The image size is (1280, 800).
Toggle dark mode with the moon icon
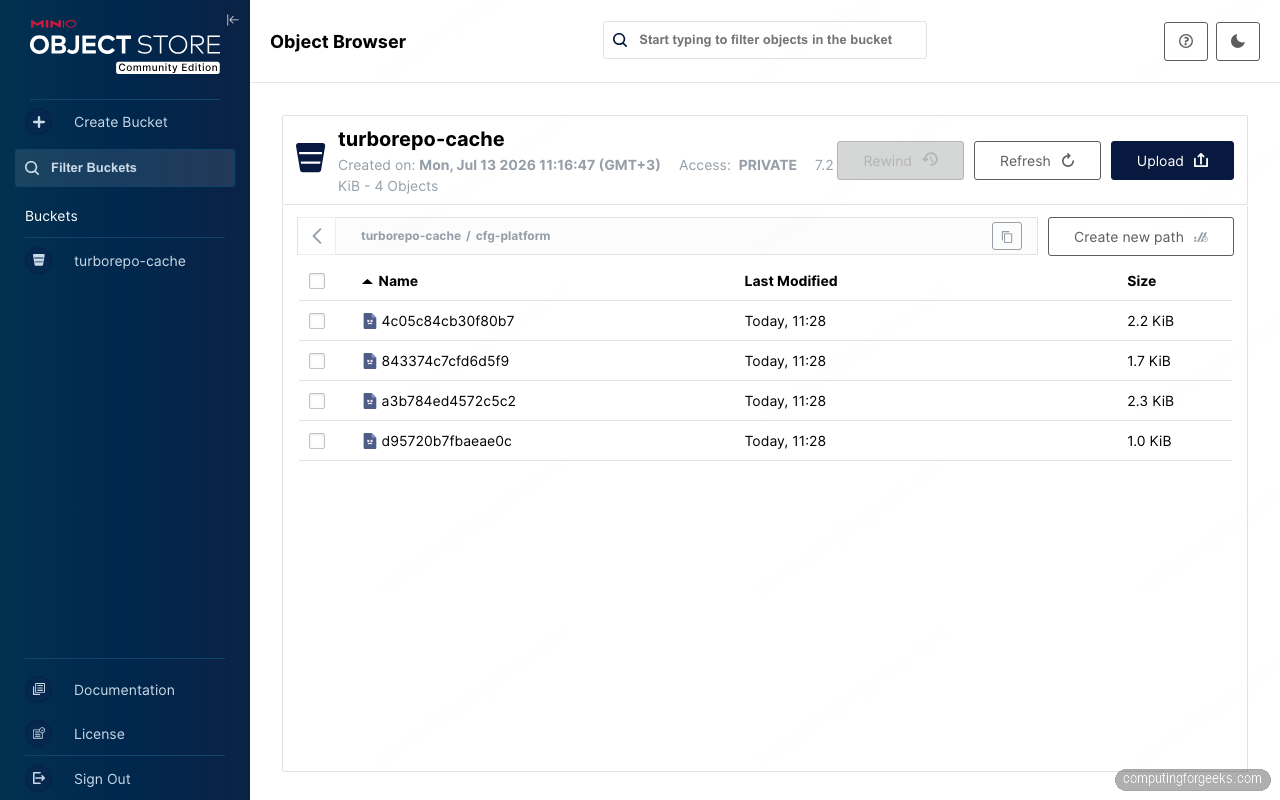point(1238,41)
